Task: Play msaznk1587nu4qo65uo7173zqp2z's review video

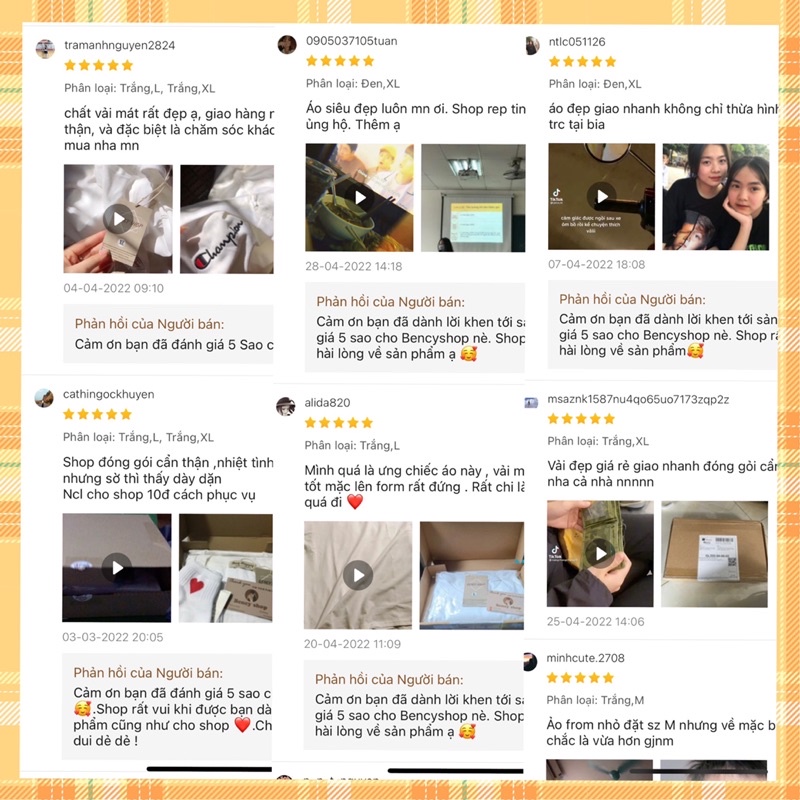Action: 600,554
